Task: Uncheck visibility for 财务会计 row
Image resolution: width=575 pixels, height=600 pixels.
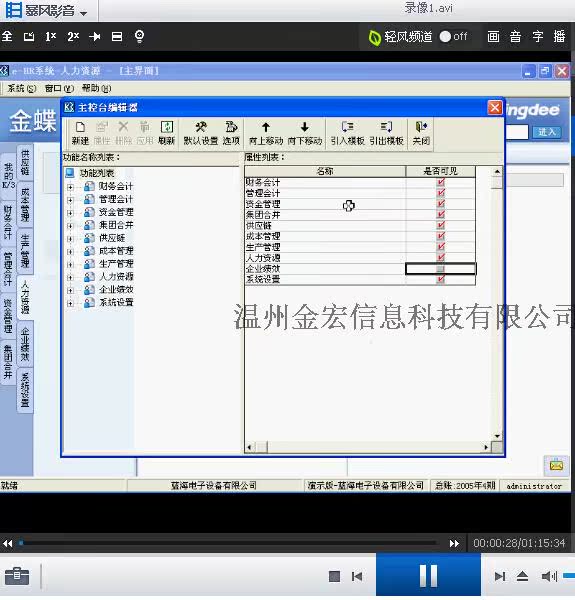Action: [441, 182]
